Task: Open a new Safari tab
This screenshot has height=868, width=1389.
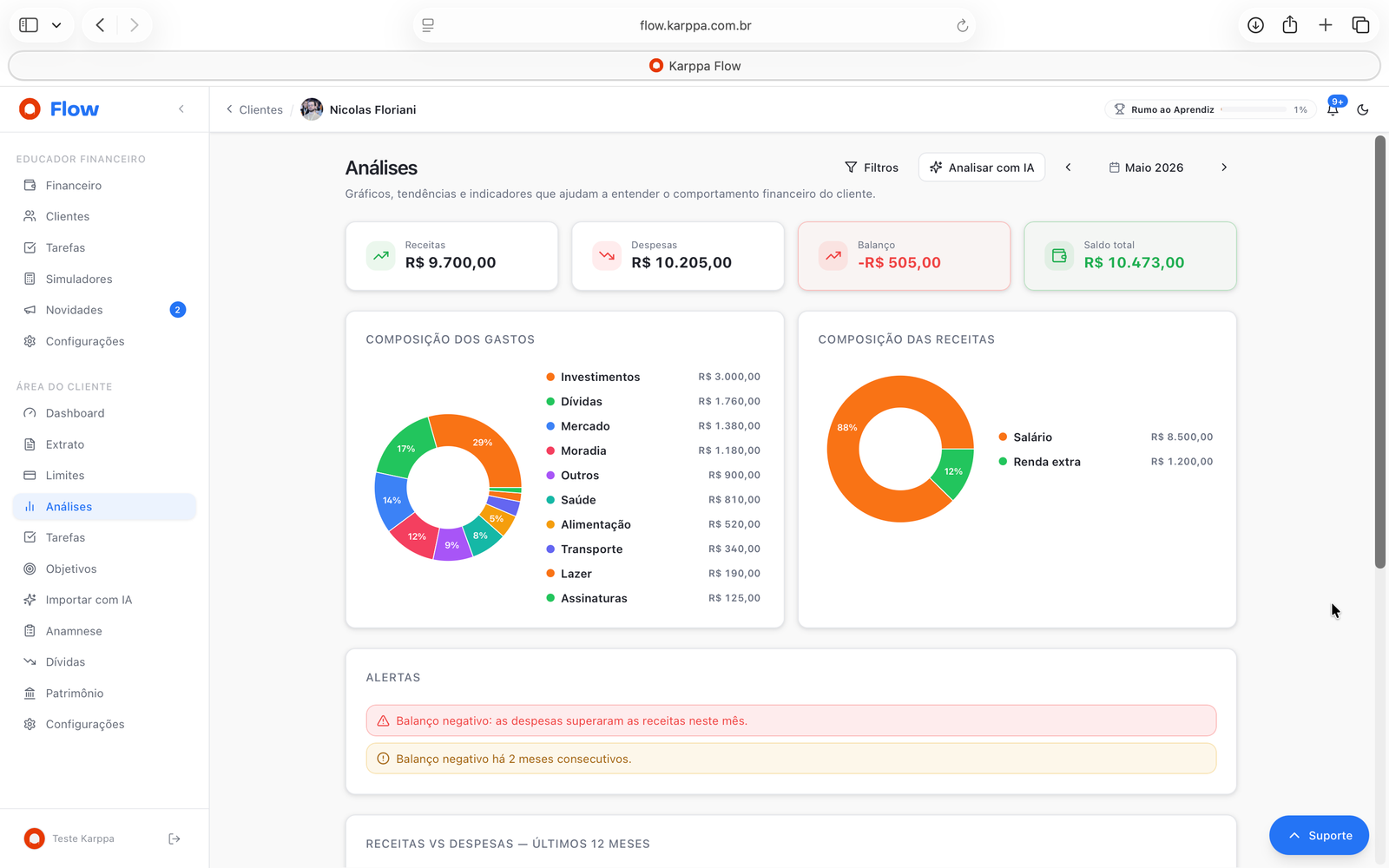Action: coord(1326,25)
